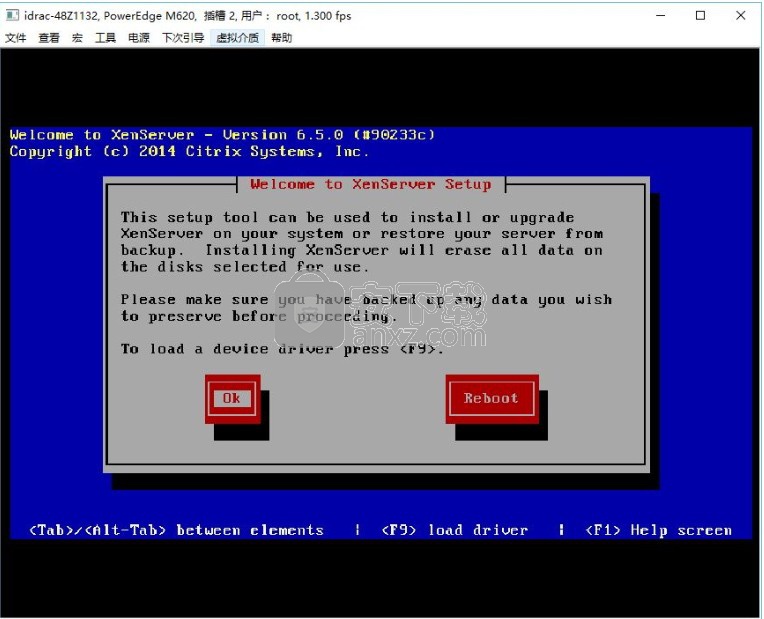Open the 工具 menu
Screen dimensions: 764x619
105,38
